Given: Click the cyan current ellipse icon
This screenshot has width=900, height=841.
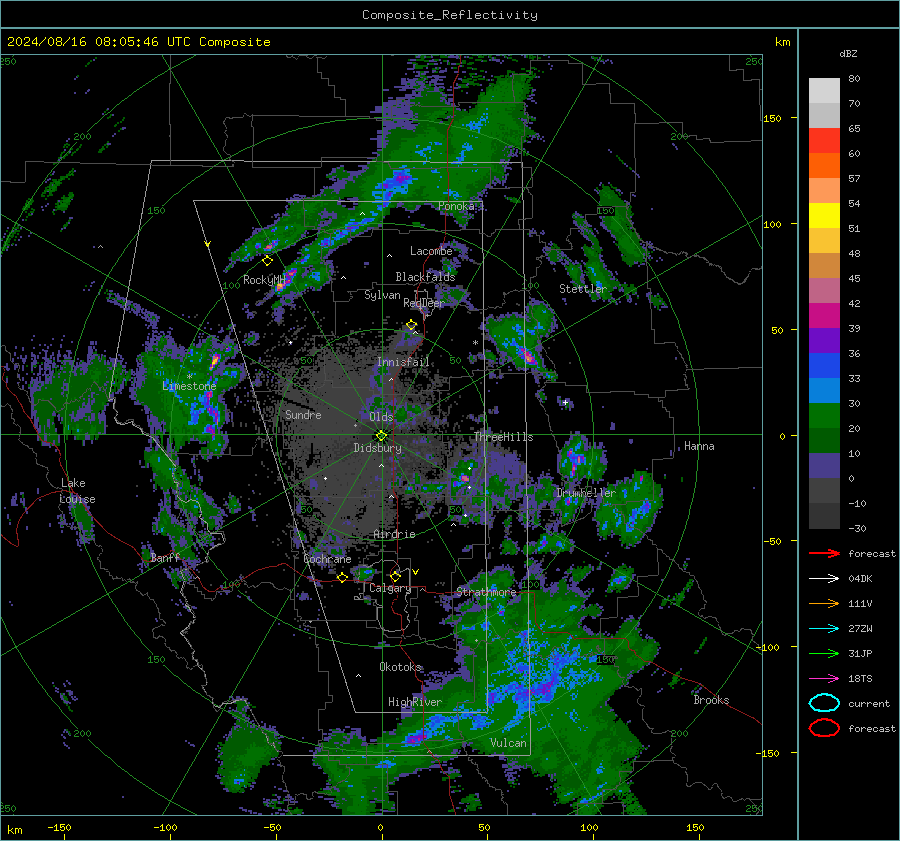Looking at the screenshot, I should [x=824, y=703].
